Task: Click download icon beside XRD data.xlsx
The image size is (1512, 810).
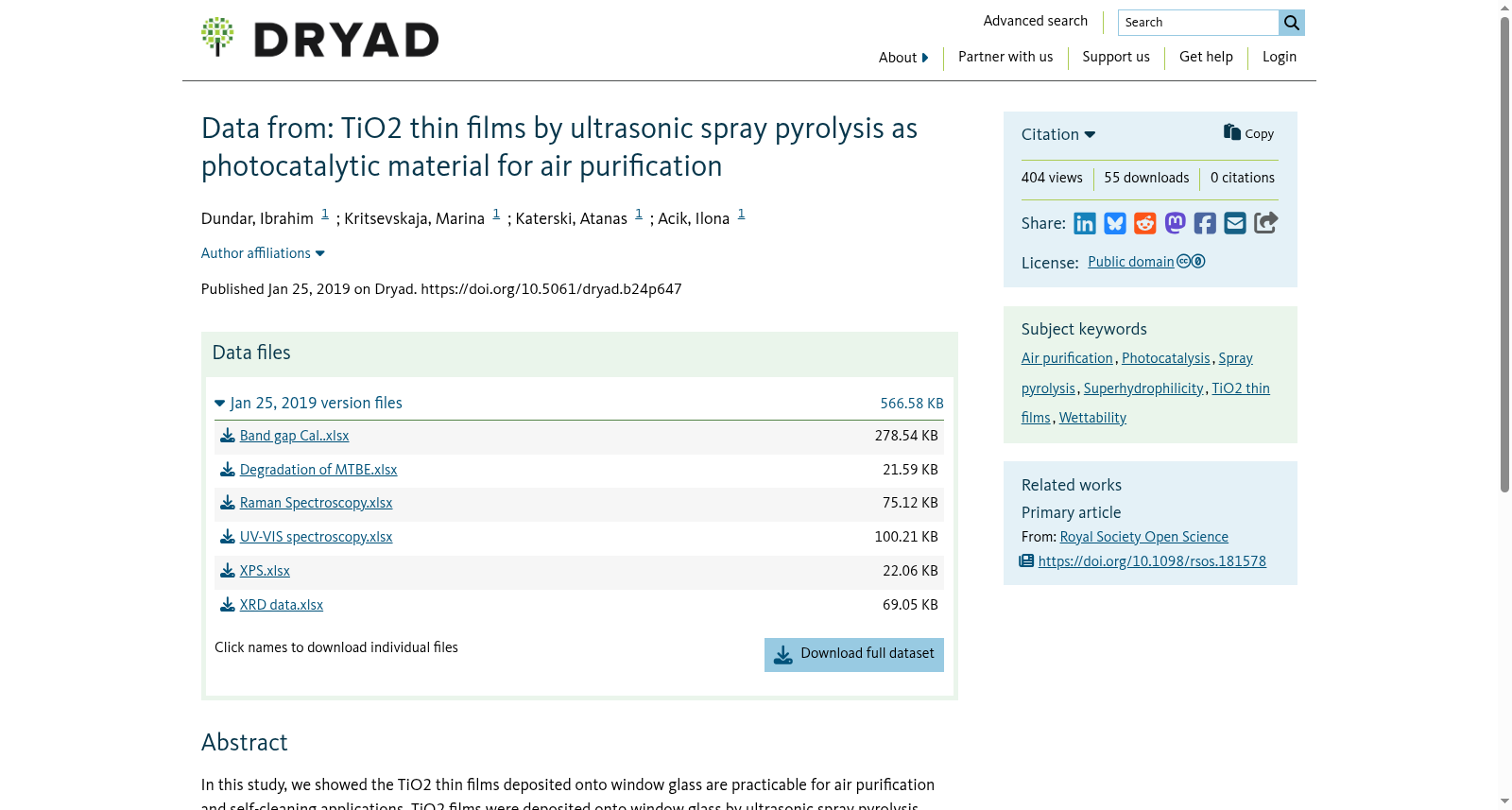Action: tap(228, 605)
